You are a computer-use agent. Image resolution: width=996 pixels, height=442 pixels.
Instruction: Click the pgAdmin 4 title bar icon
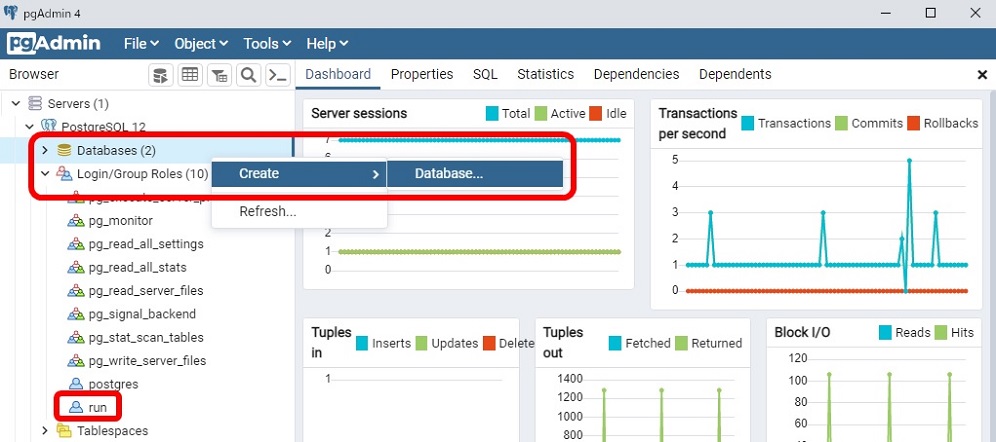11,13
